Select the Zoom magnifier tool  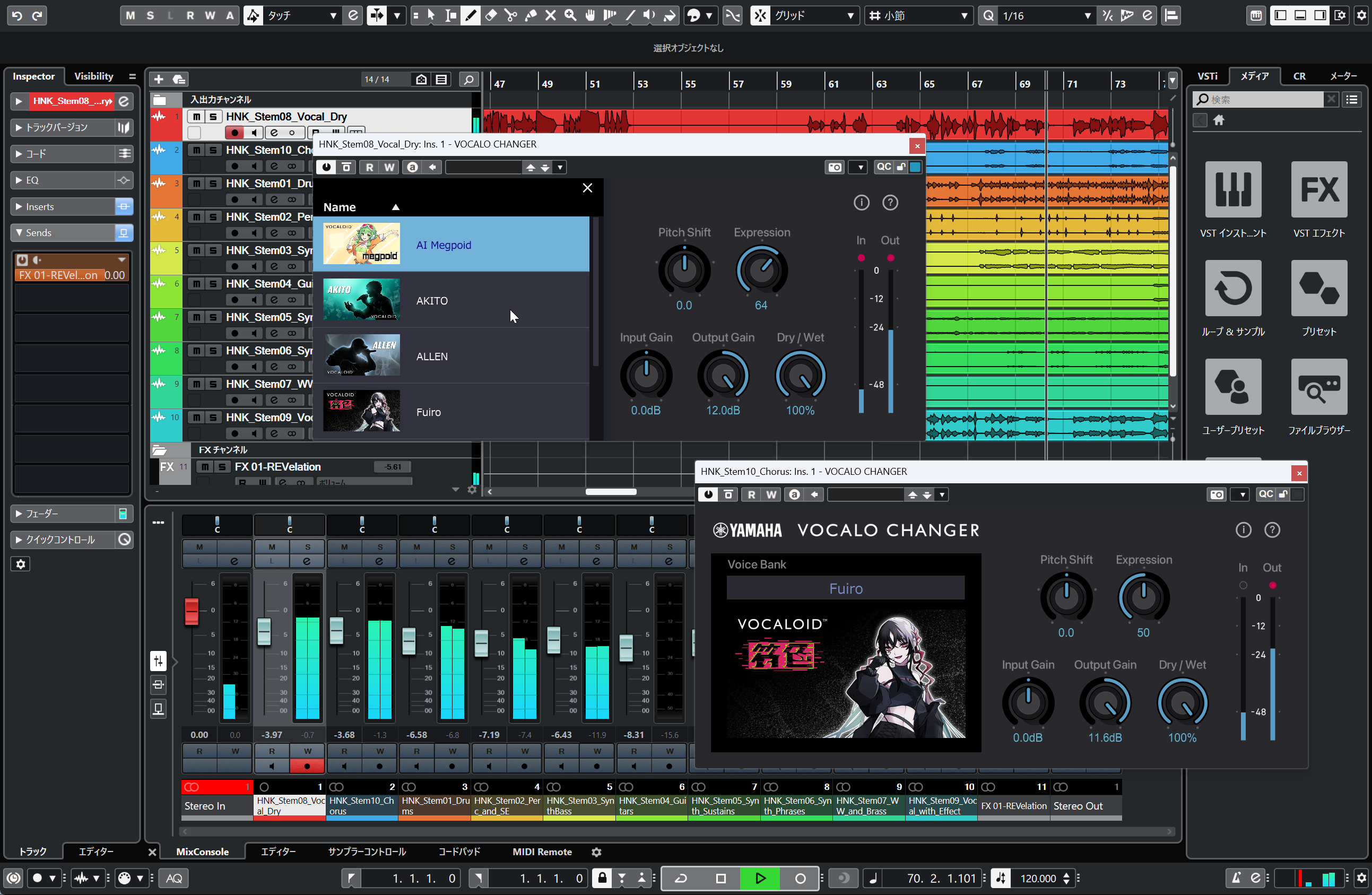tap(570, 15)
